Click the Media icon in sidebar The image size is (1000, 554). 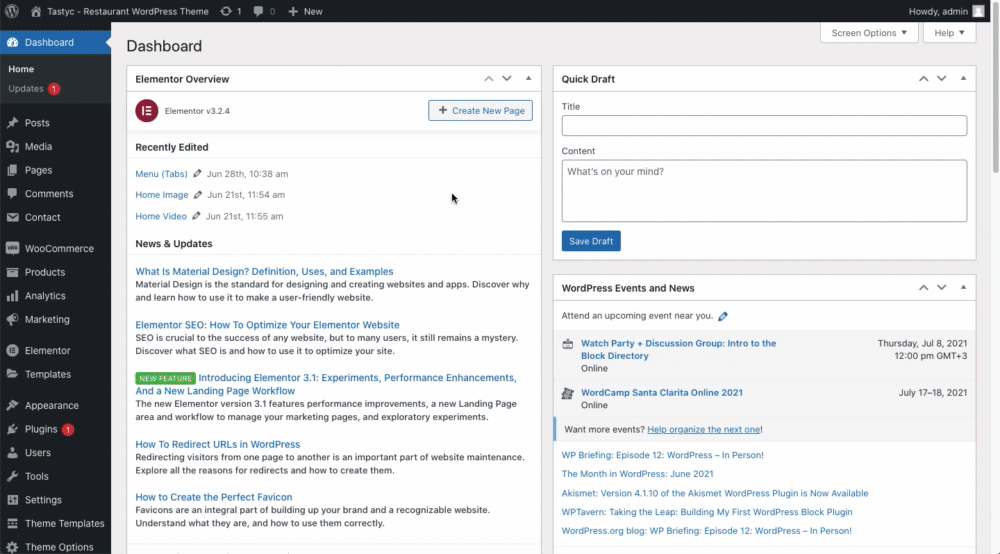tap(12, 146)
